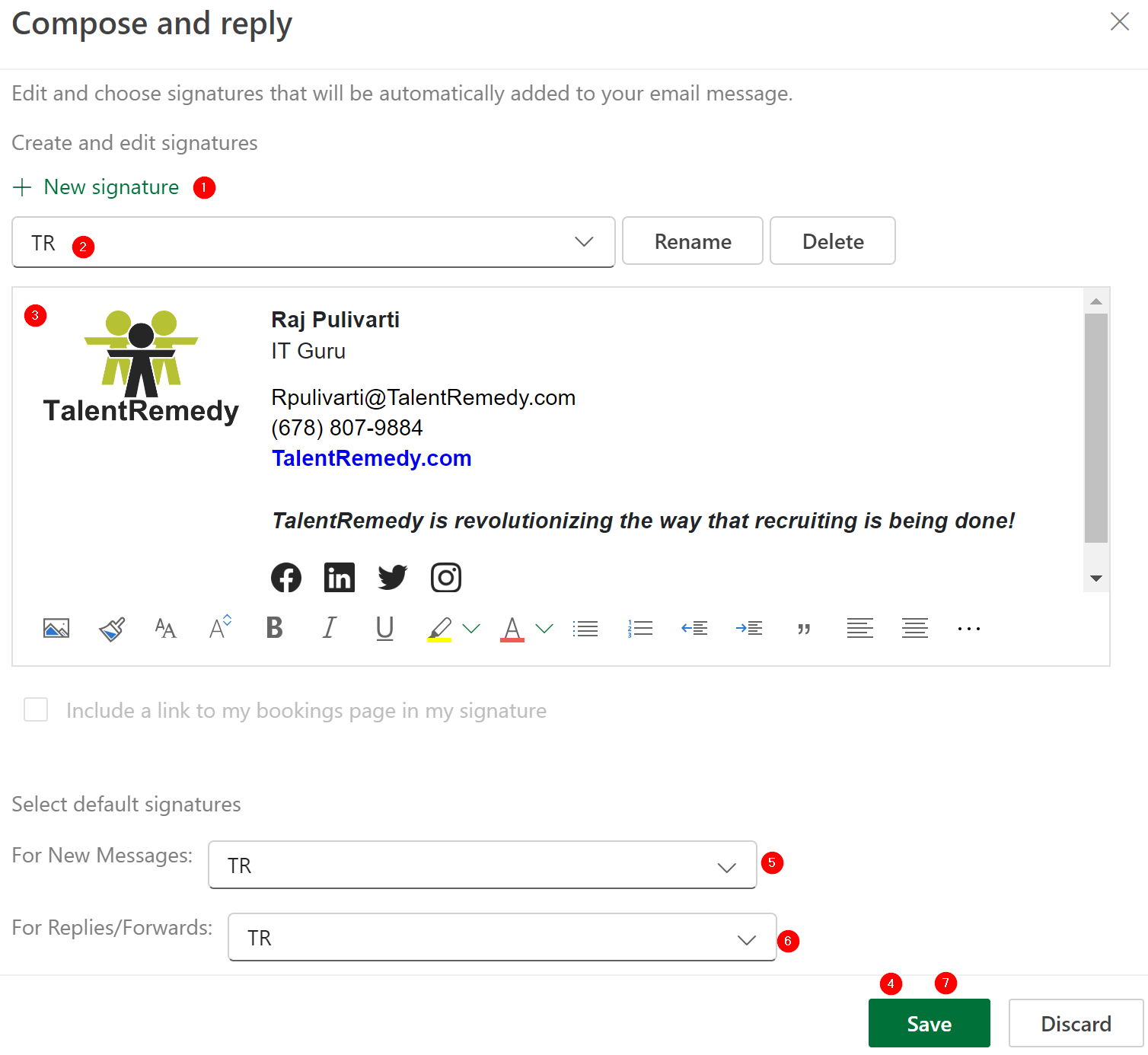The image size is (1148, 1055).
Task: Toggle bold formatting
Action: [x=275, y=628]
